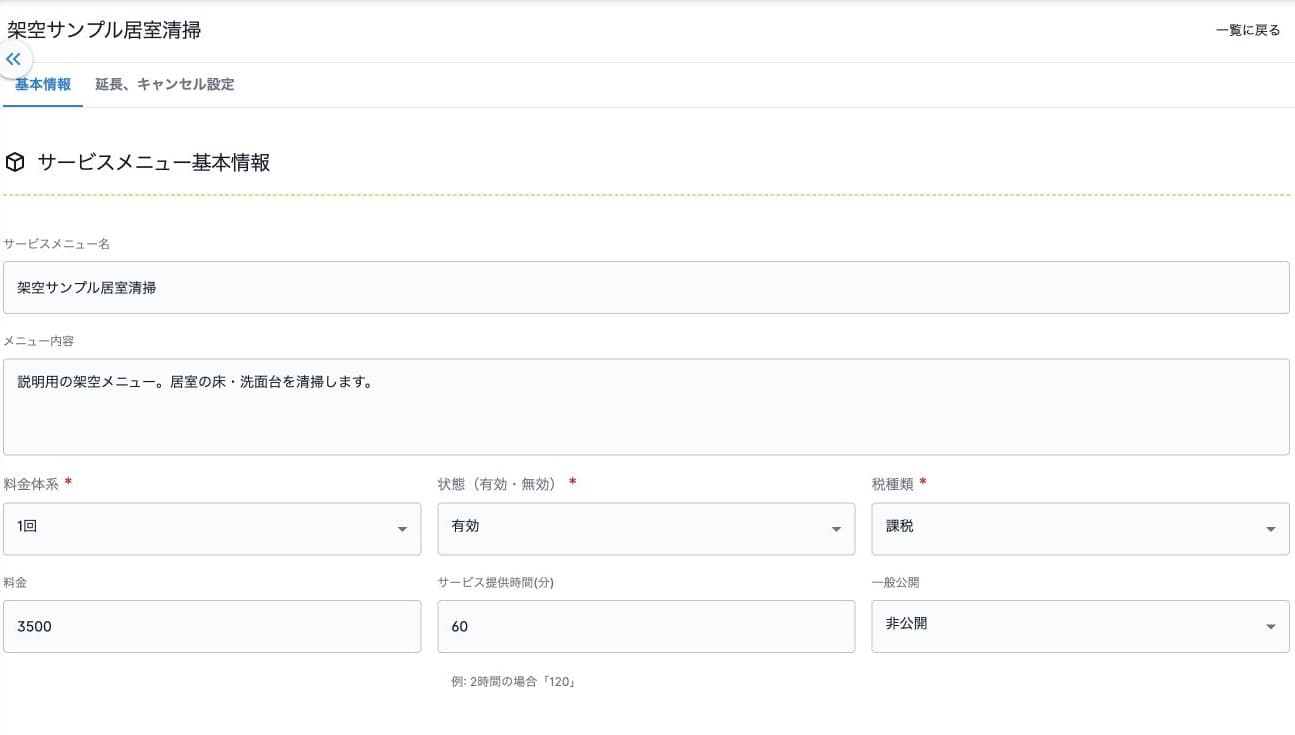
Task: Click the メニュー内容 text area
Action: [646, 407]
